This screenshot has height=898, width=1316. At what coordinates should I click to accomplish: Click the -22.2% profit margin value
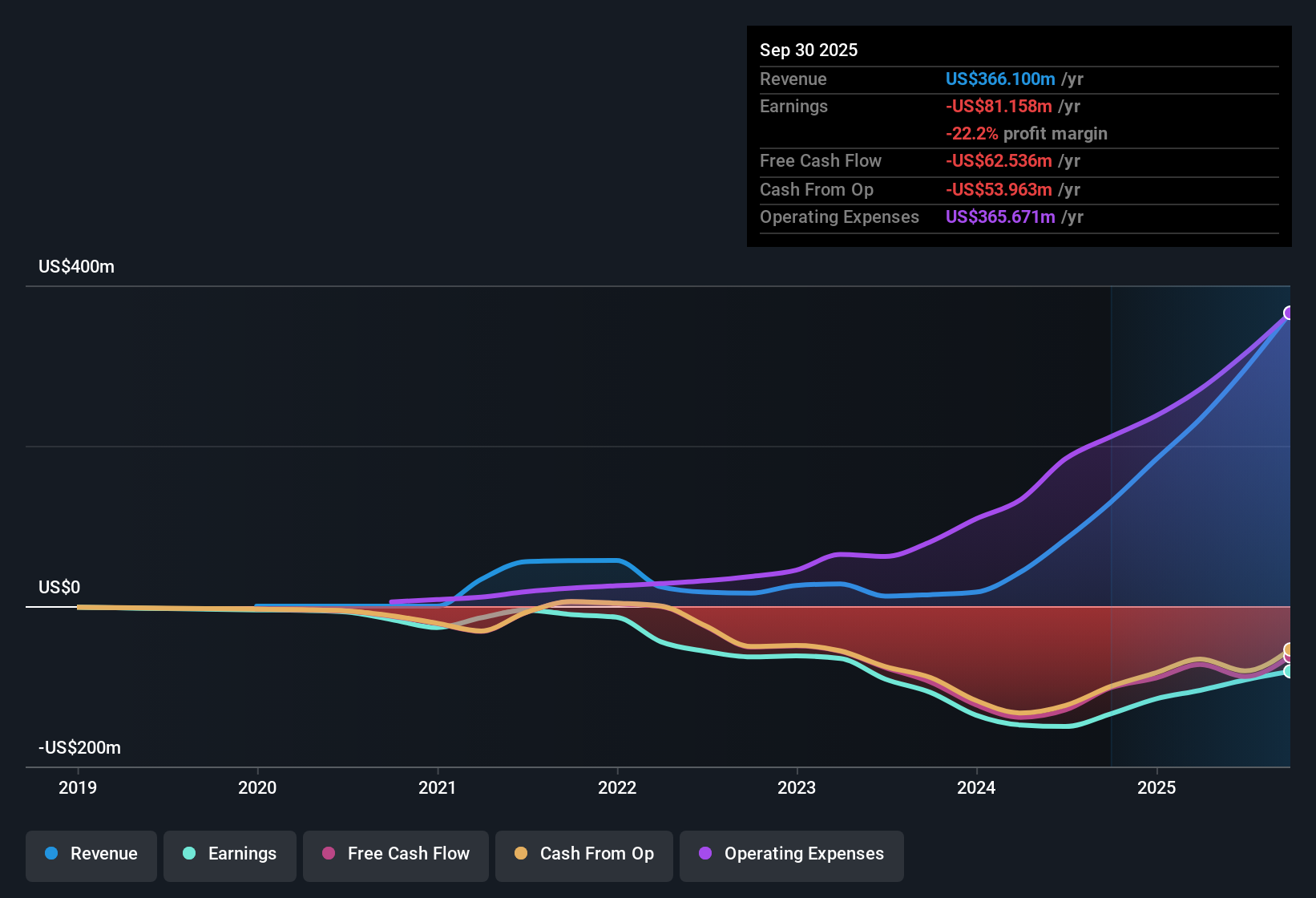pos(973,134)
